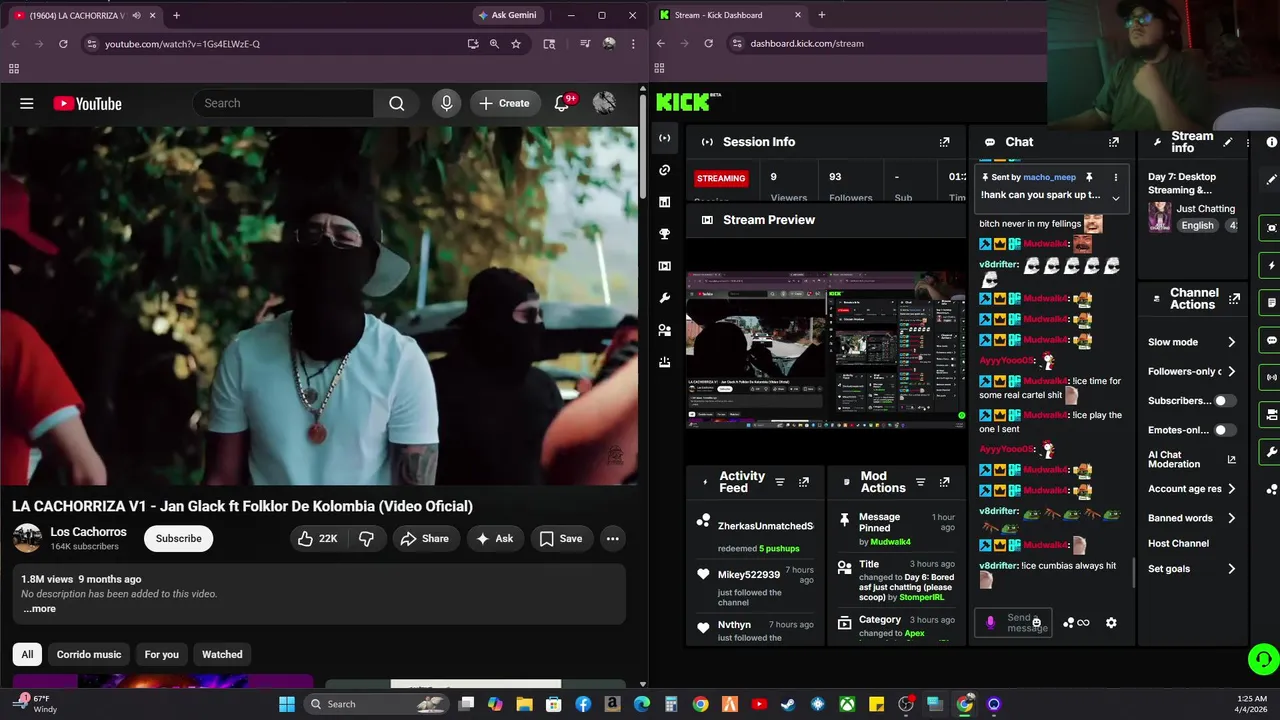The width and height of the screenshot is (1280, 720).
Task: Unpin the pinned chat message
Action: [x=1089, y=177]
